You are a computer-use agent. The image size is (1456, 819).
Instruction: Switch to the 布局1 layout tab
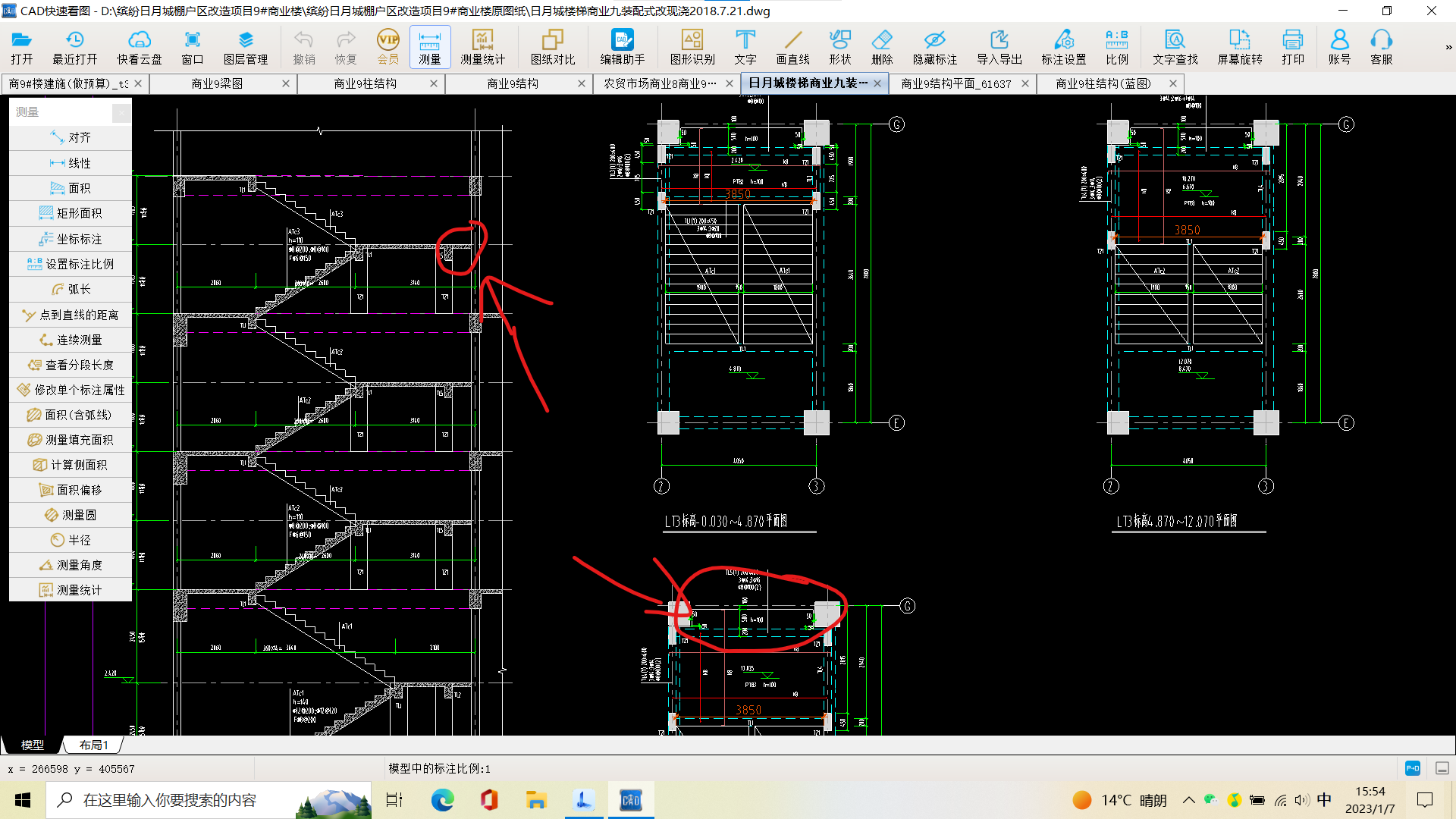point(94,745)
